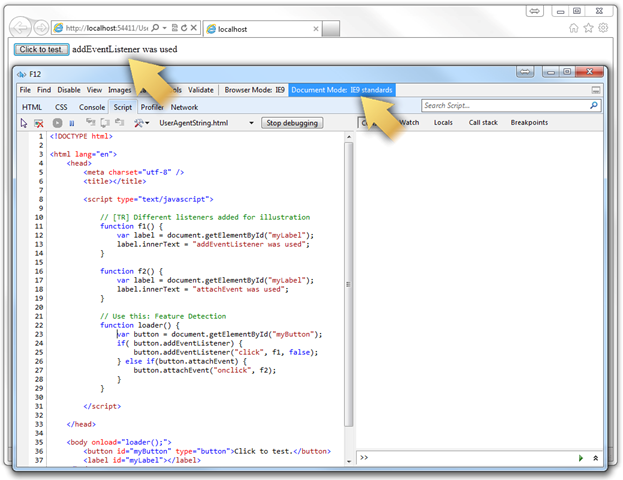623x480 pixels.
Task: Click the browser back button
Action: [20, 28]
